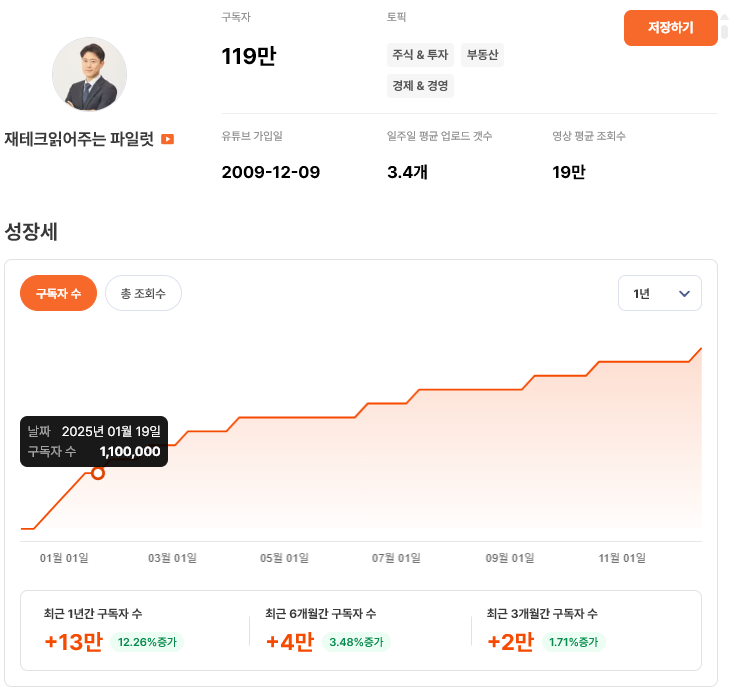
Task: Click the chevron arrow in the period selector
Action: [x=685, y=293]
